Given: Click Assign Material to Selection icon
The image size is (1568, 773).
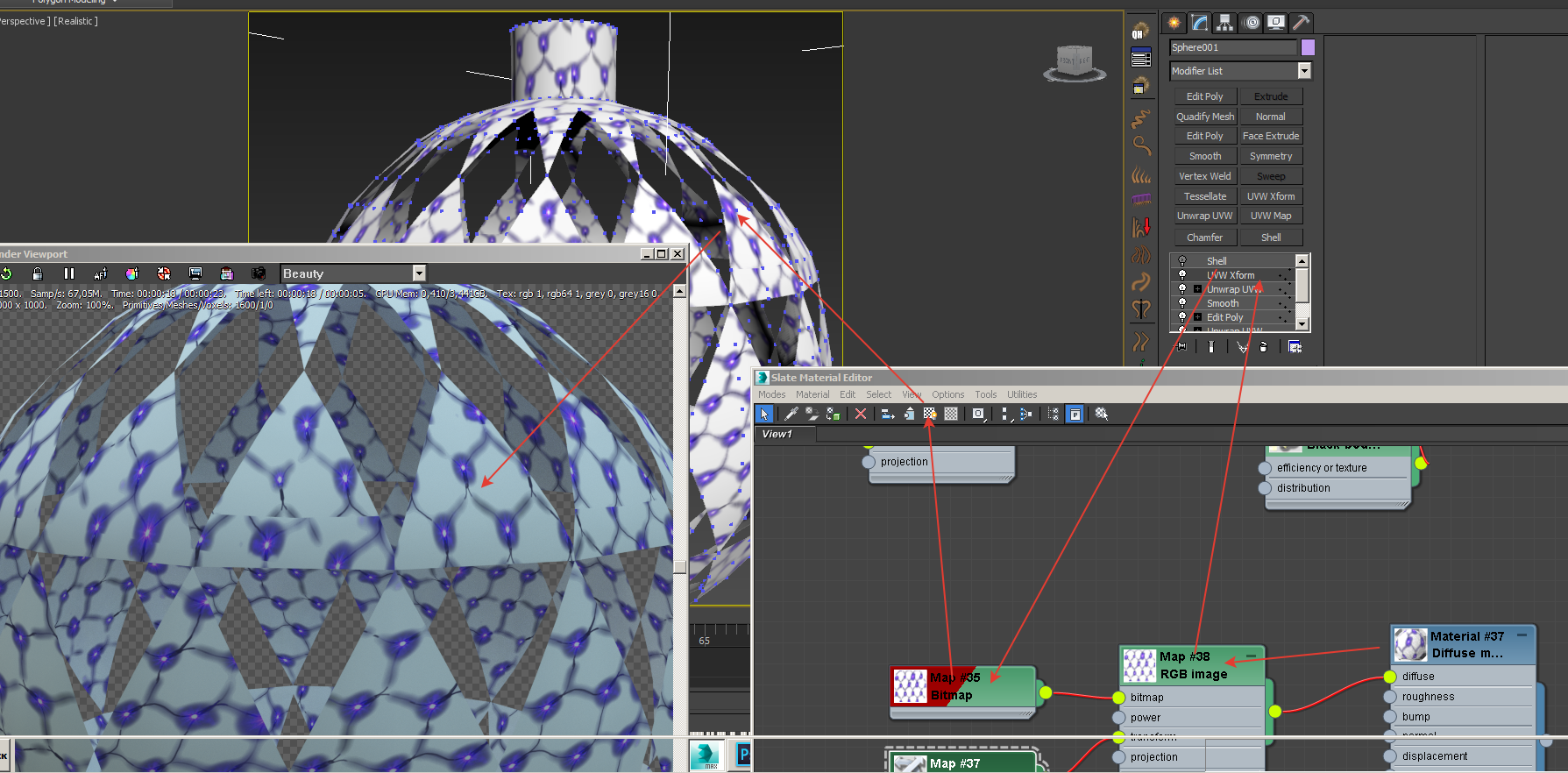Looking at the screenshot, I should [833, 414].
